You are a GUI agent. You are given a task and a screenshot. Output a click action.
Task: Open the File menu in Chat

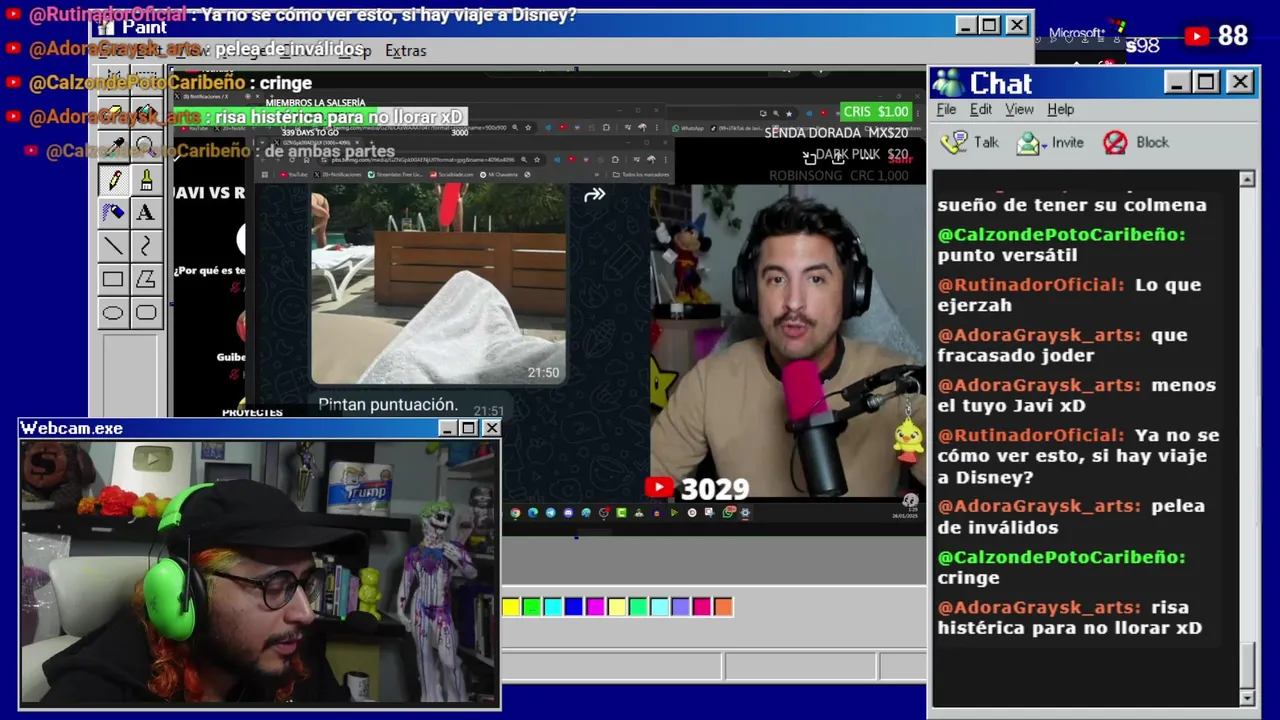(x=946, y=109)
